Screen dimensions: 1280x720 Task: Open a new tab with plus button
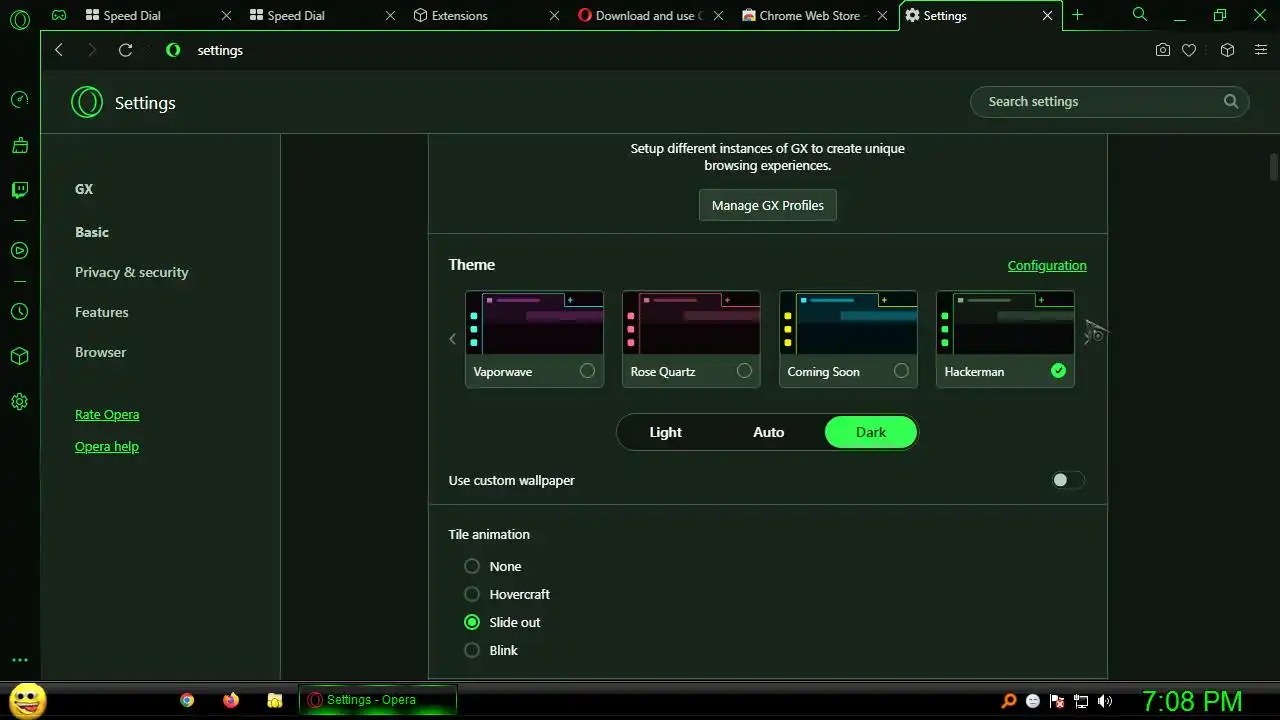point(1077,15)
